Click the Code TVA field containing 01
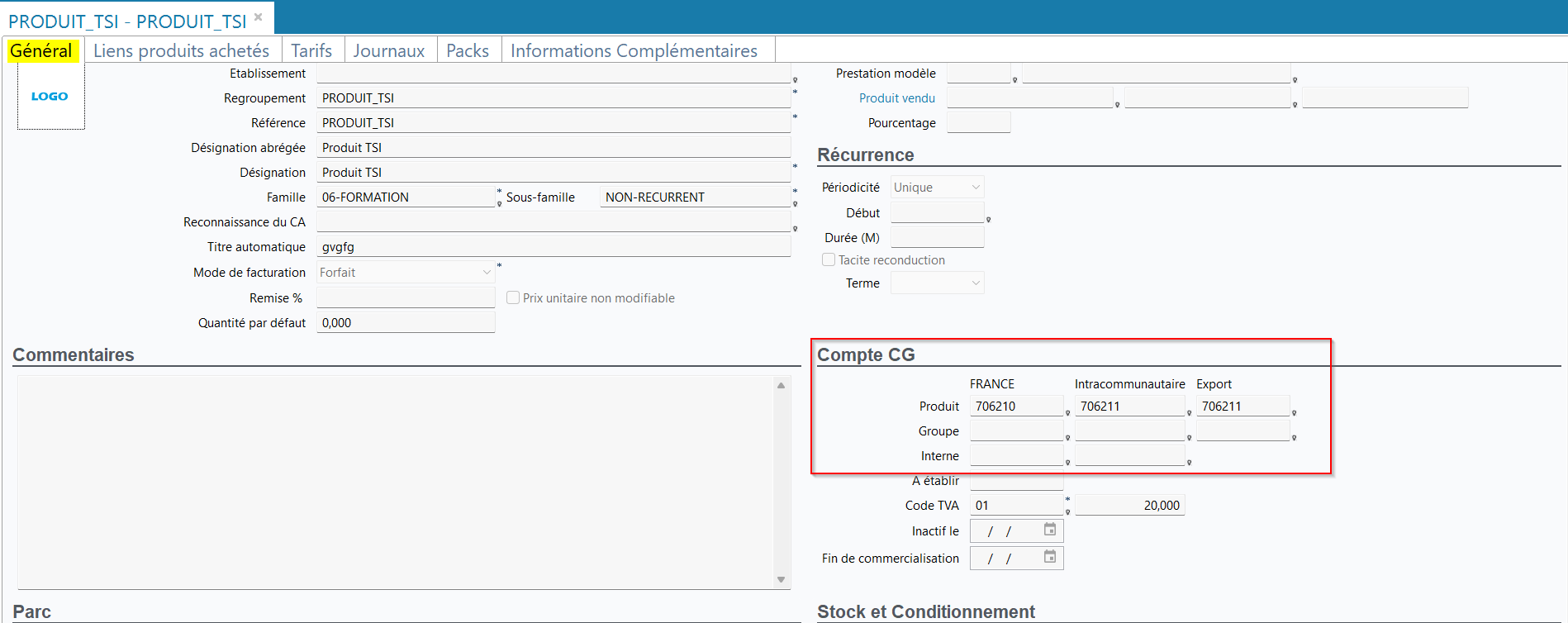The image size is (1568, 623). pyautogui.click(x=1016, y=505)
